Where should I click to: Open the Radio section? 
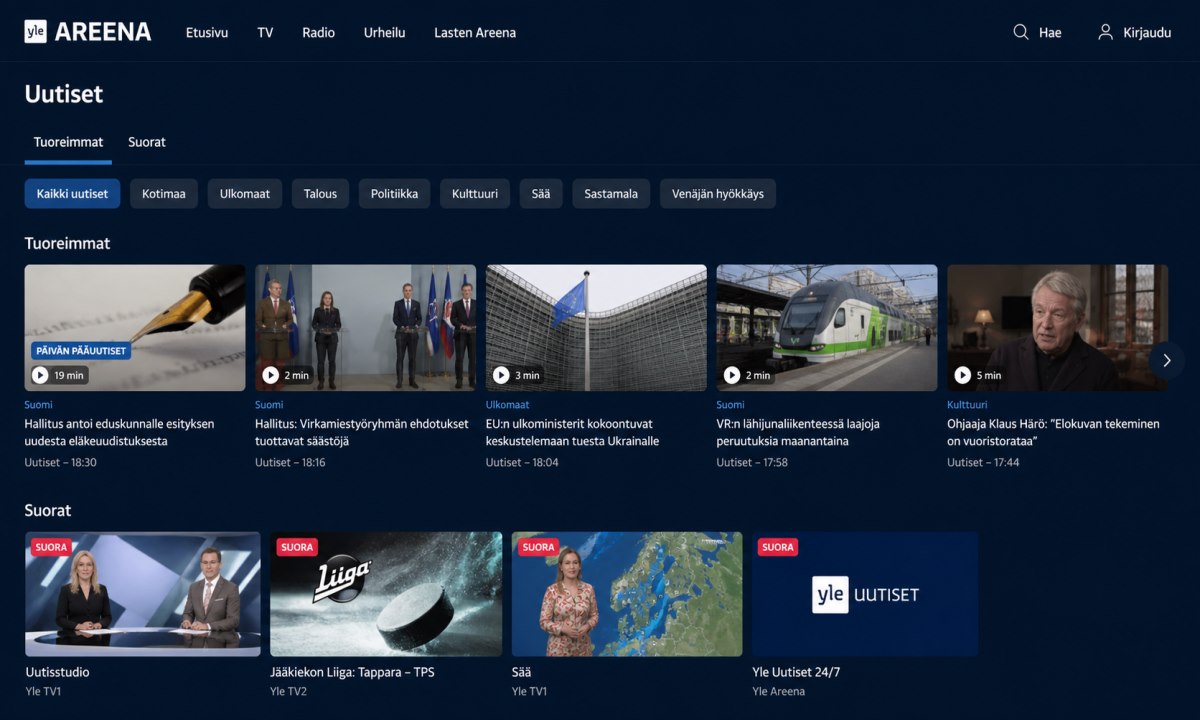[319, 32]
